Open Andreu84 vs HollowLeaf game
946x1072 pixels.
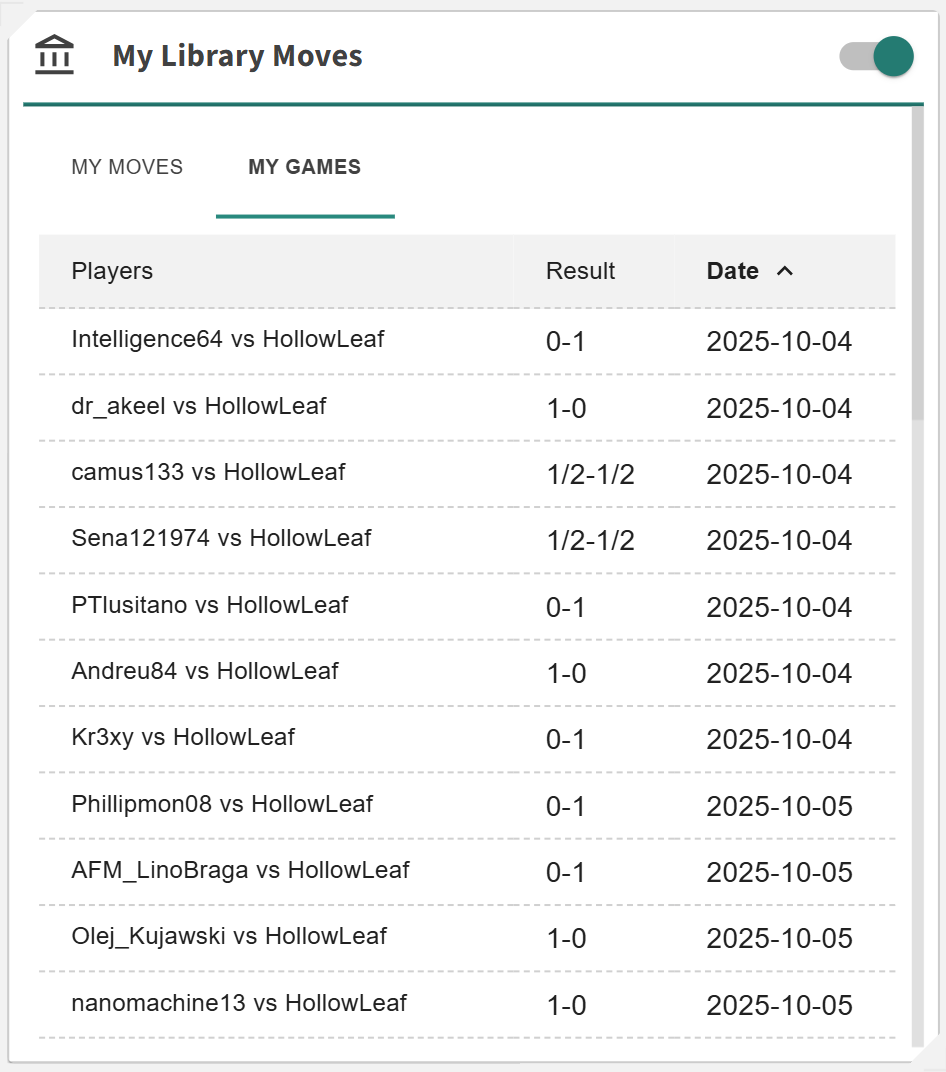(205, 671)
